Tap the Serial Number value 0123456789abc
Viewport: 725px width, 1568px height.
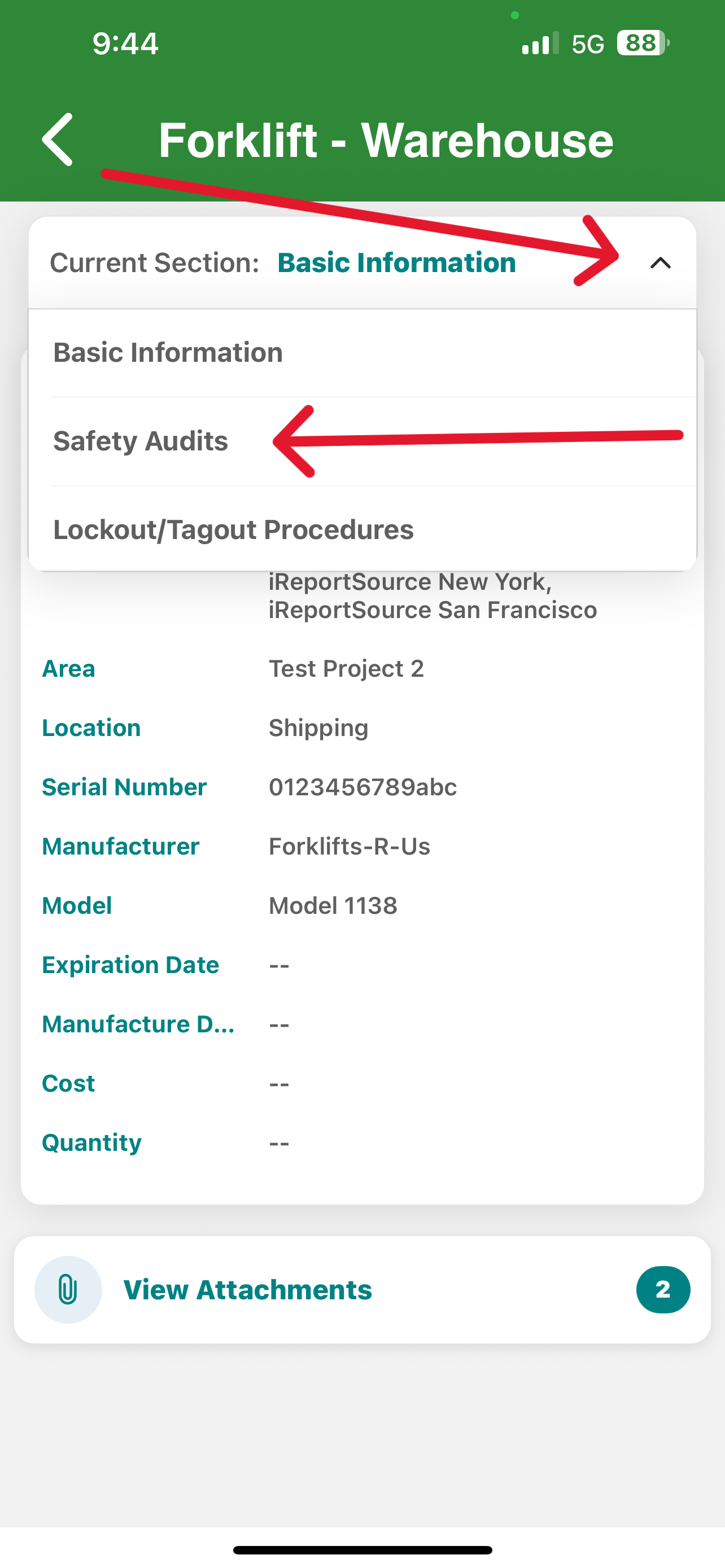pyautogui.click(x=363, y=787)
